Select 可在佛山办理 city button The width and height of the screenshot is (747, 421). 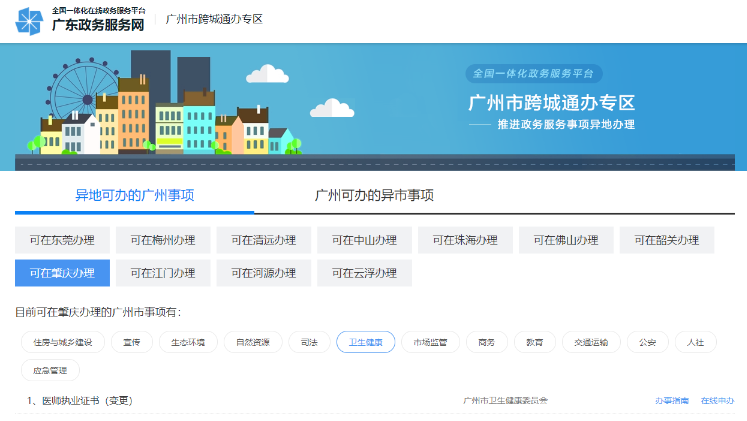point(566,240)
